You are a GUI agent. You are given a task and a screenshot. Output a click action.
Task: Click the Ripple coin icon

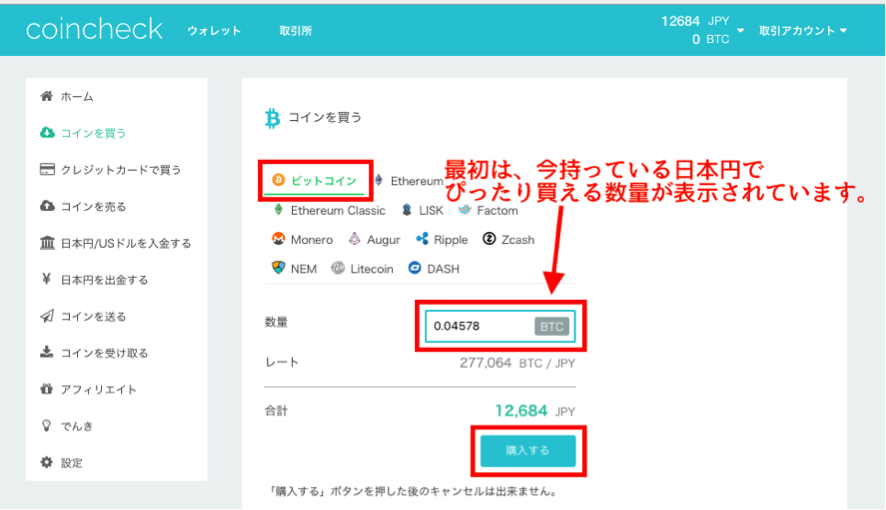click(x=422, y=239)
